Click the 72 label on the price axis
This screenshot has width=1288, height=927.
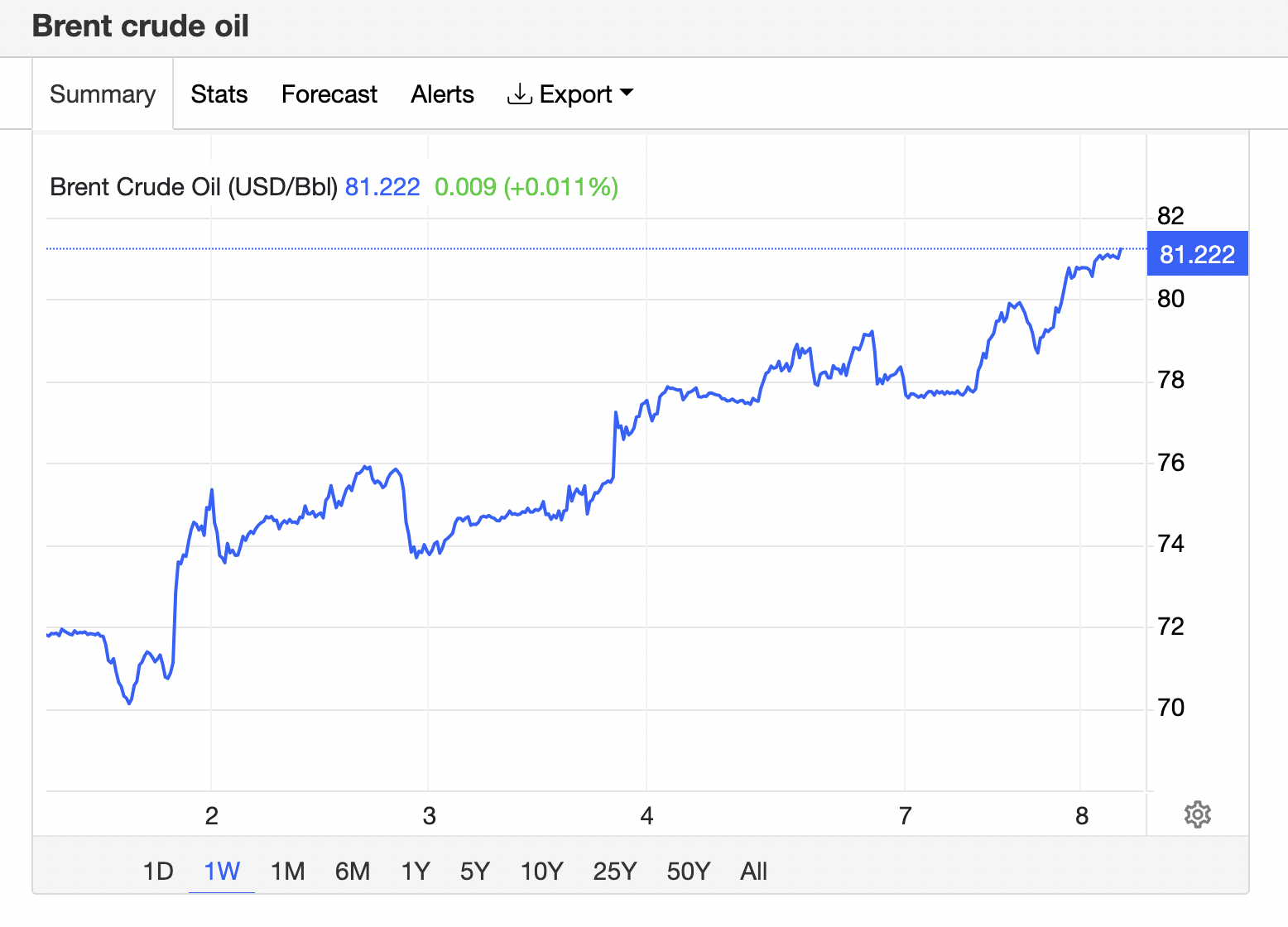(x=1170, y=626)
